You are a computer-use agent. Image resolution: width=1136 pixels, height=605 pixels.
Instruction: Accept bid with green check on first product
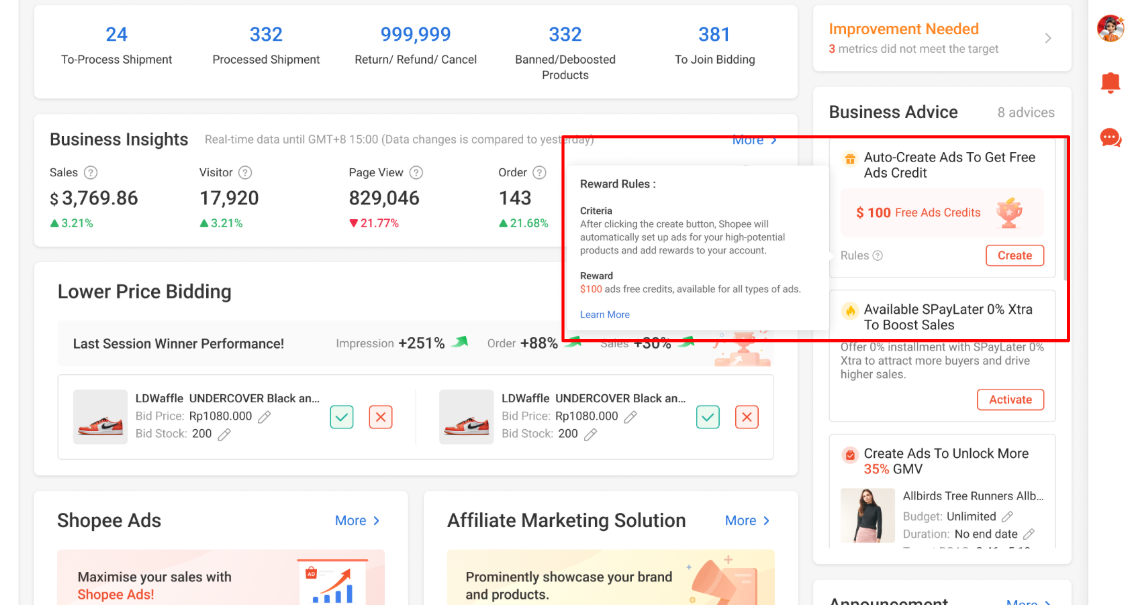pos(341,417)
